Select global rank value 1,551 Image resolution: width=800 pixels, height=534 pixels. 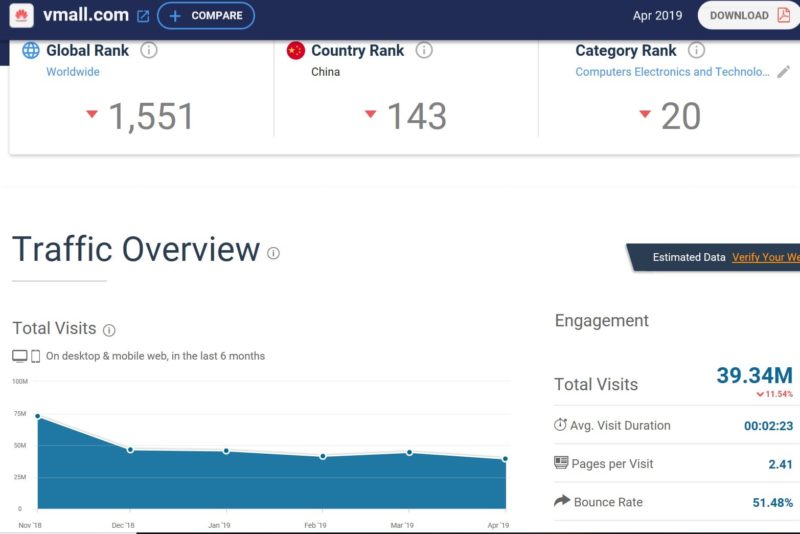152,116
